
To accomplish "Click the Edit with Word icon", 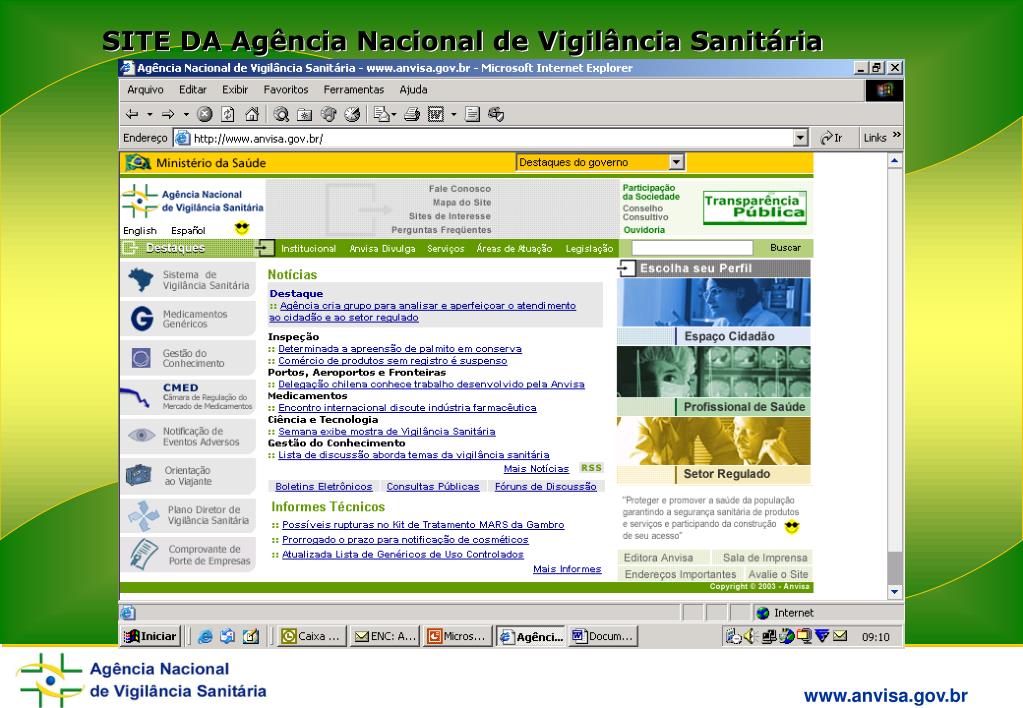I will [436, 115].
